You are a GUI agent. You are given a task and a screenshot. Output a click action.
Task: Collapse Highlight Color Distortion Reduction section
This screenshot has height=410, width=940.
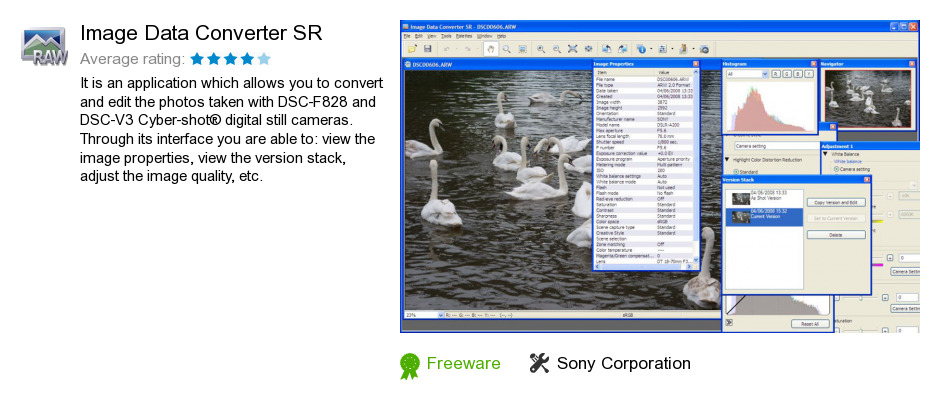727,159
